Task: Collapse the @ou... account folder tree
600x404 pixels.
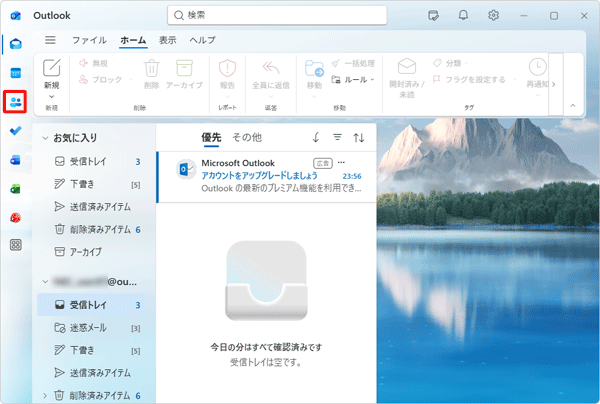Action: [x=45, y=282]
